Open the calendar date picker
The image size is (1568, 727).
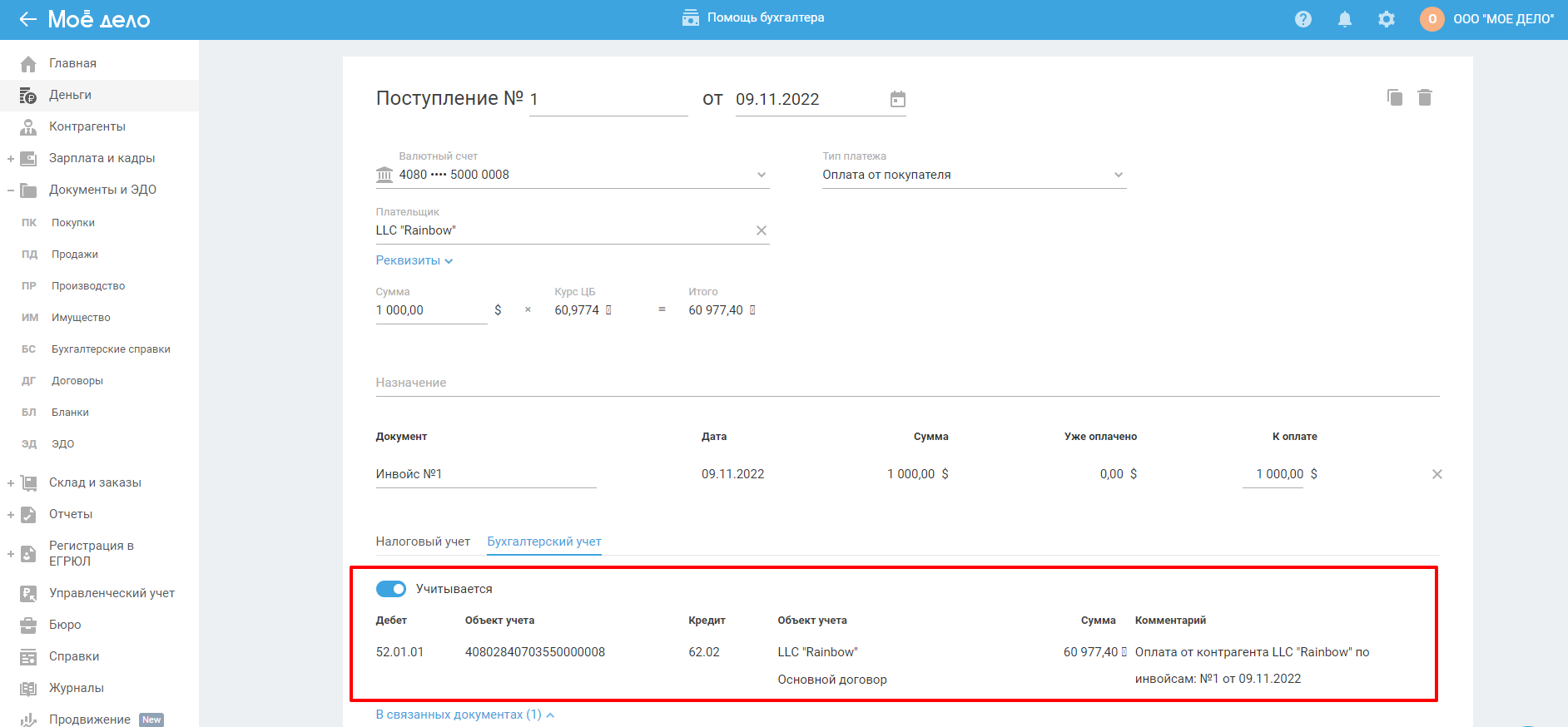point(897,100)
